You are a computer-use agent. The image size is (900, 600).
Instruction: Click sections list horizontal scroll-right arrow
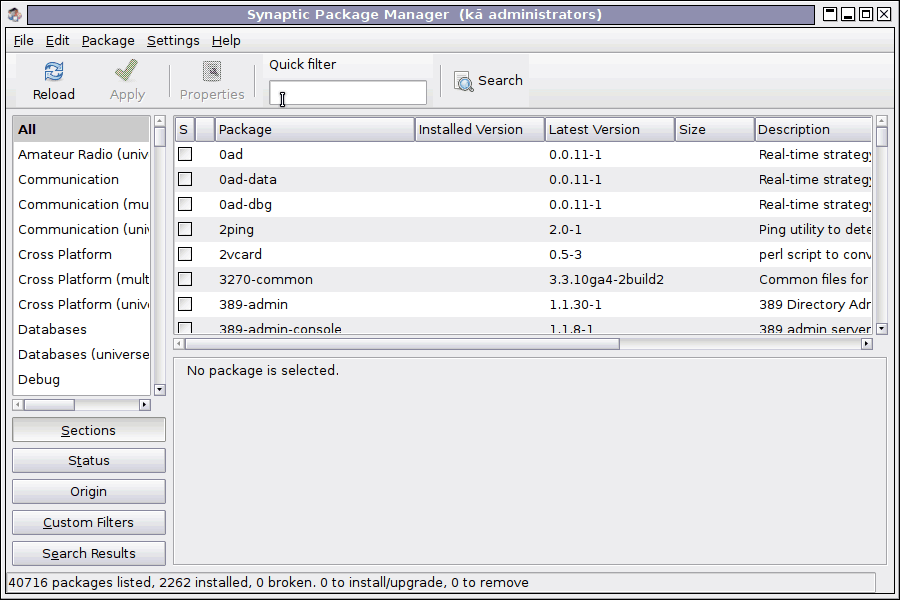(x=145, y=405)
